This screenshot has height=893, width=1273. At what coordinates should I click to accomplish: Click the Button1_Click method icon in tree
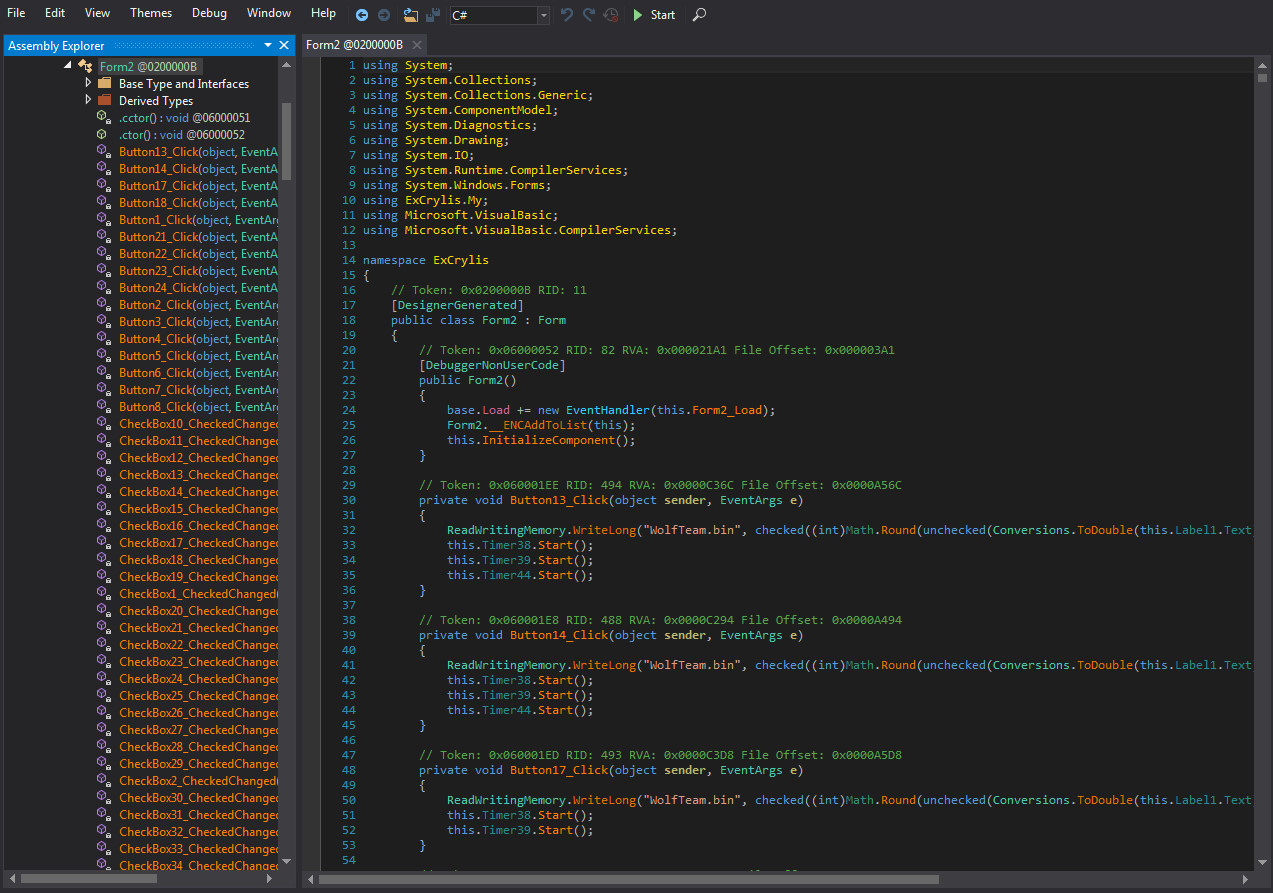[x=103, y=219]
